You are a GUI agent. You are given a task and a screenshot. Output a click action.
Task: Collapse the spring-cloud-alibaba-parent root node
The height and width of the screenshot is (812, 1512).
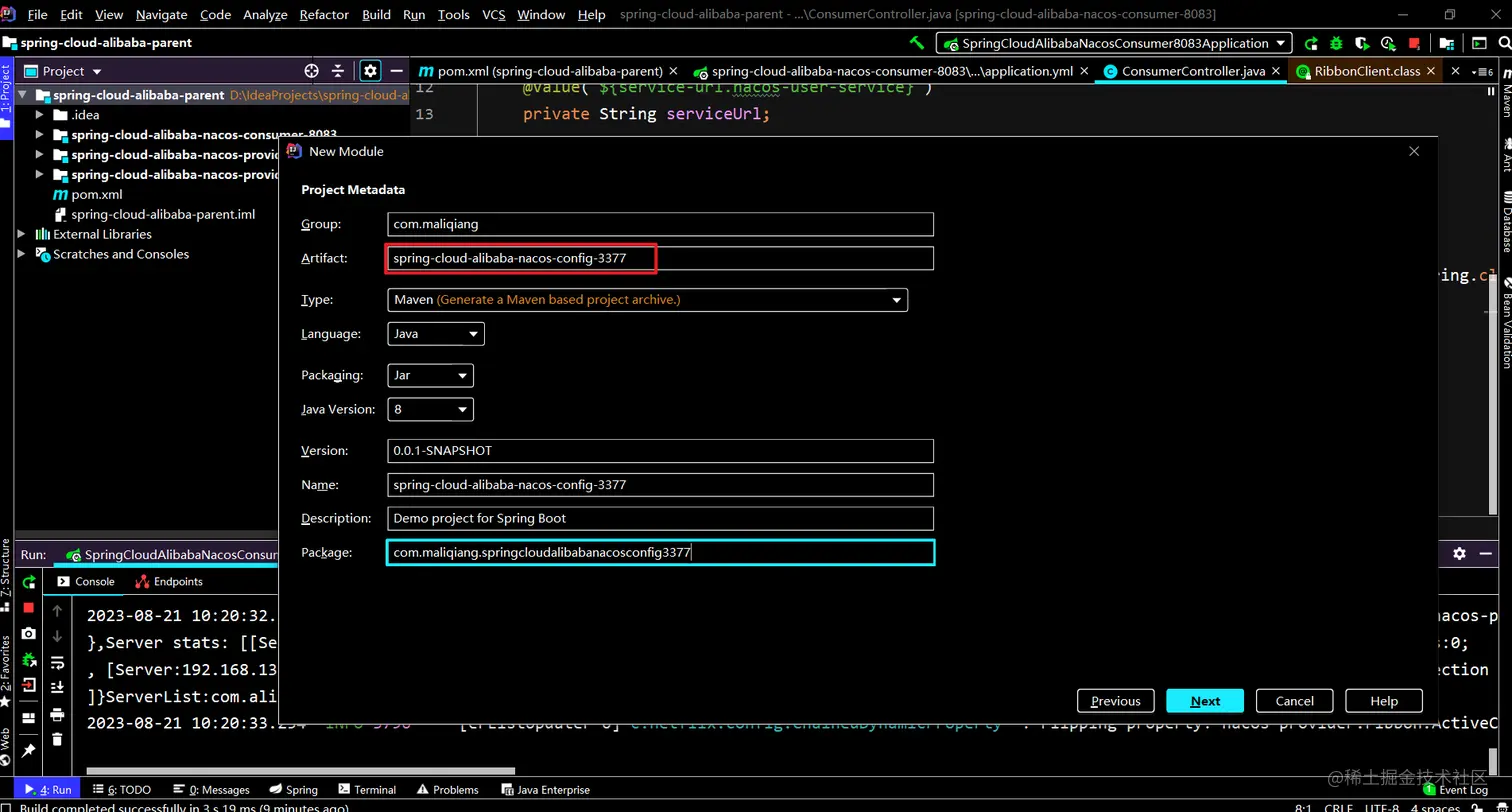[21, 95]
